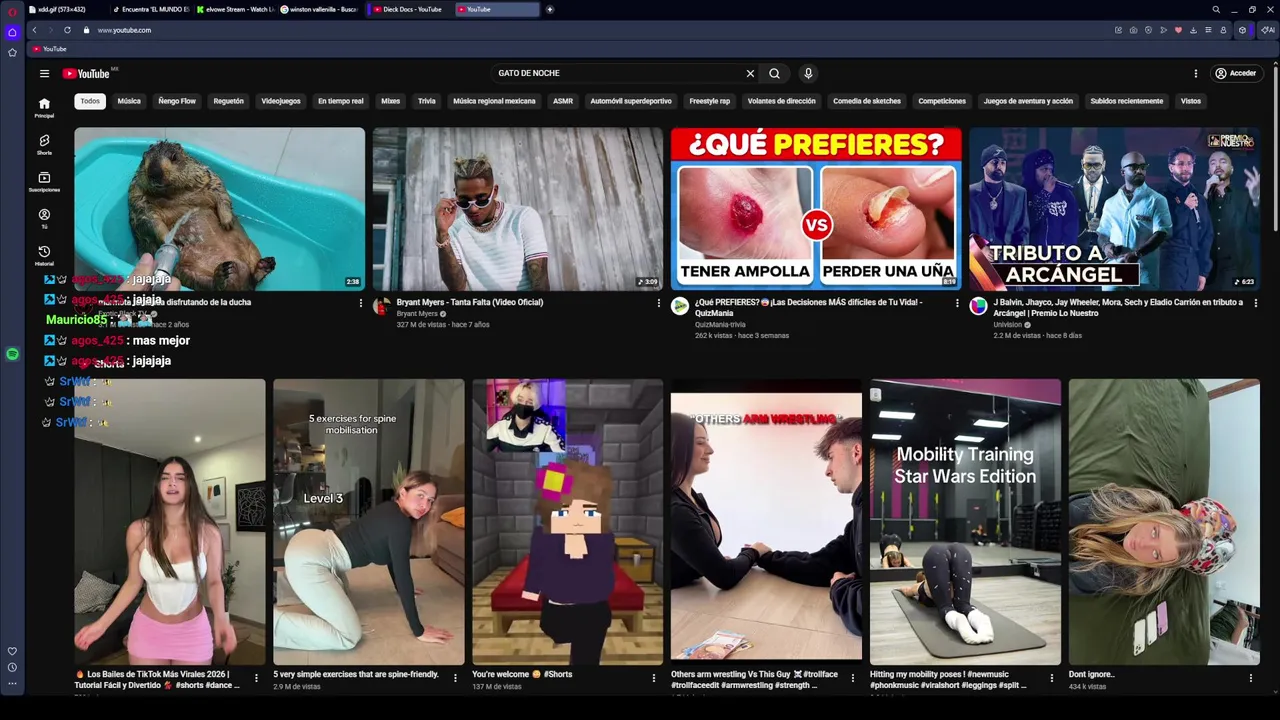Open options menu for J Balvin tribute video
Screen dimensions: 1280x720
(x=1255, y=302)
